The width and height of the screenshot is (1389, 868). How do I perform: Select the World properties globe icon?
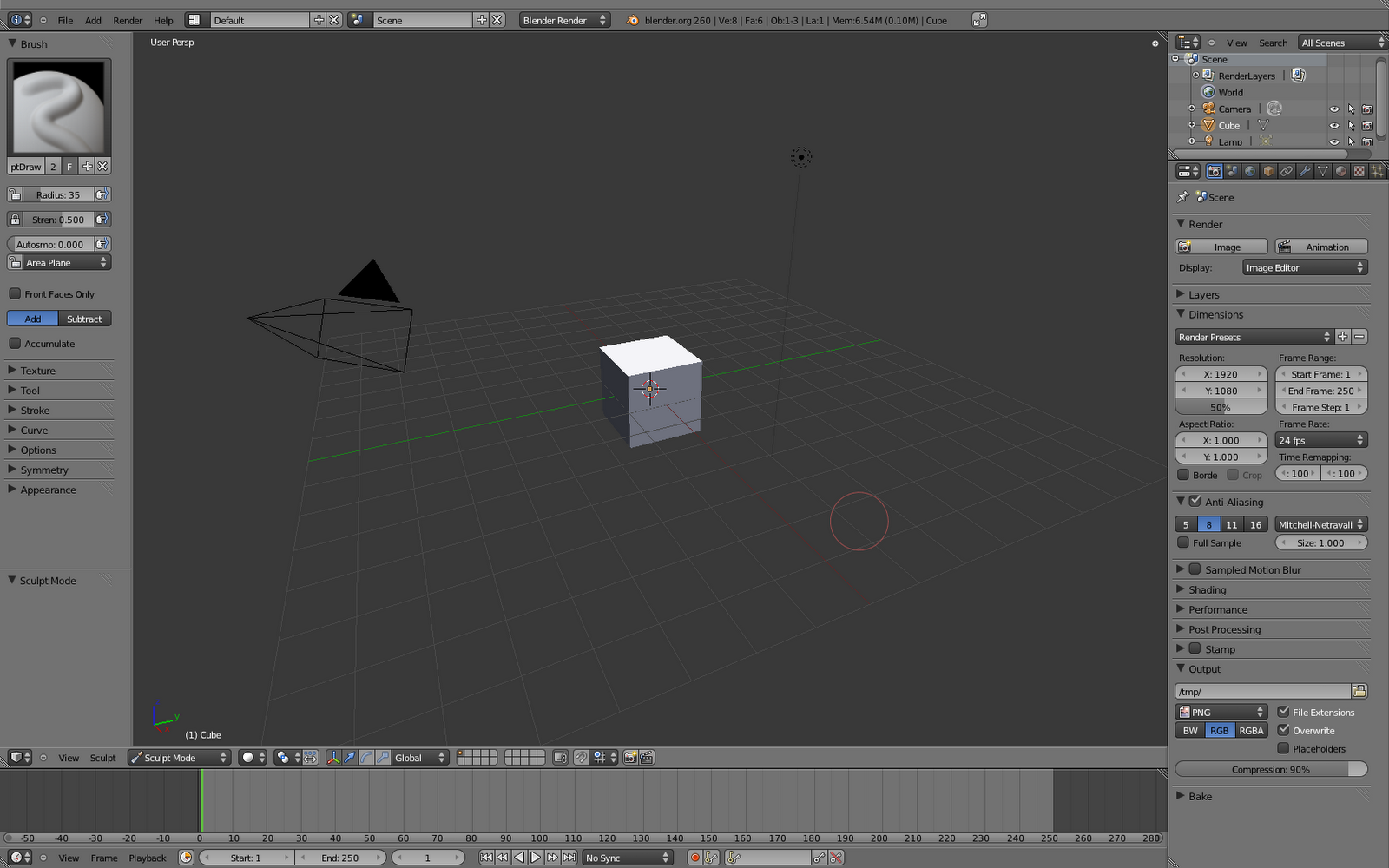click(x=1250, y=171)
